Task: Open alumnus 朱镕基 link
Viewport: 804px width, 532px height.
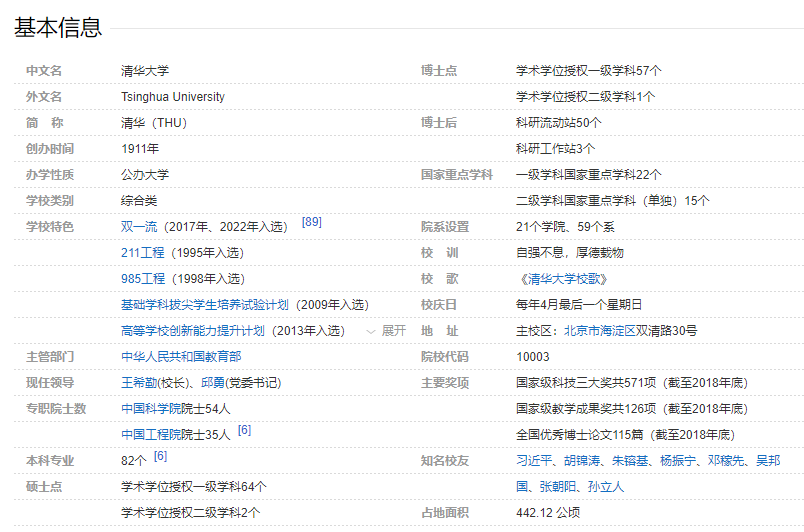Action: click(x=630, y=461)
